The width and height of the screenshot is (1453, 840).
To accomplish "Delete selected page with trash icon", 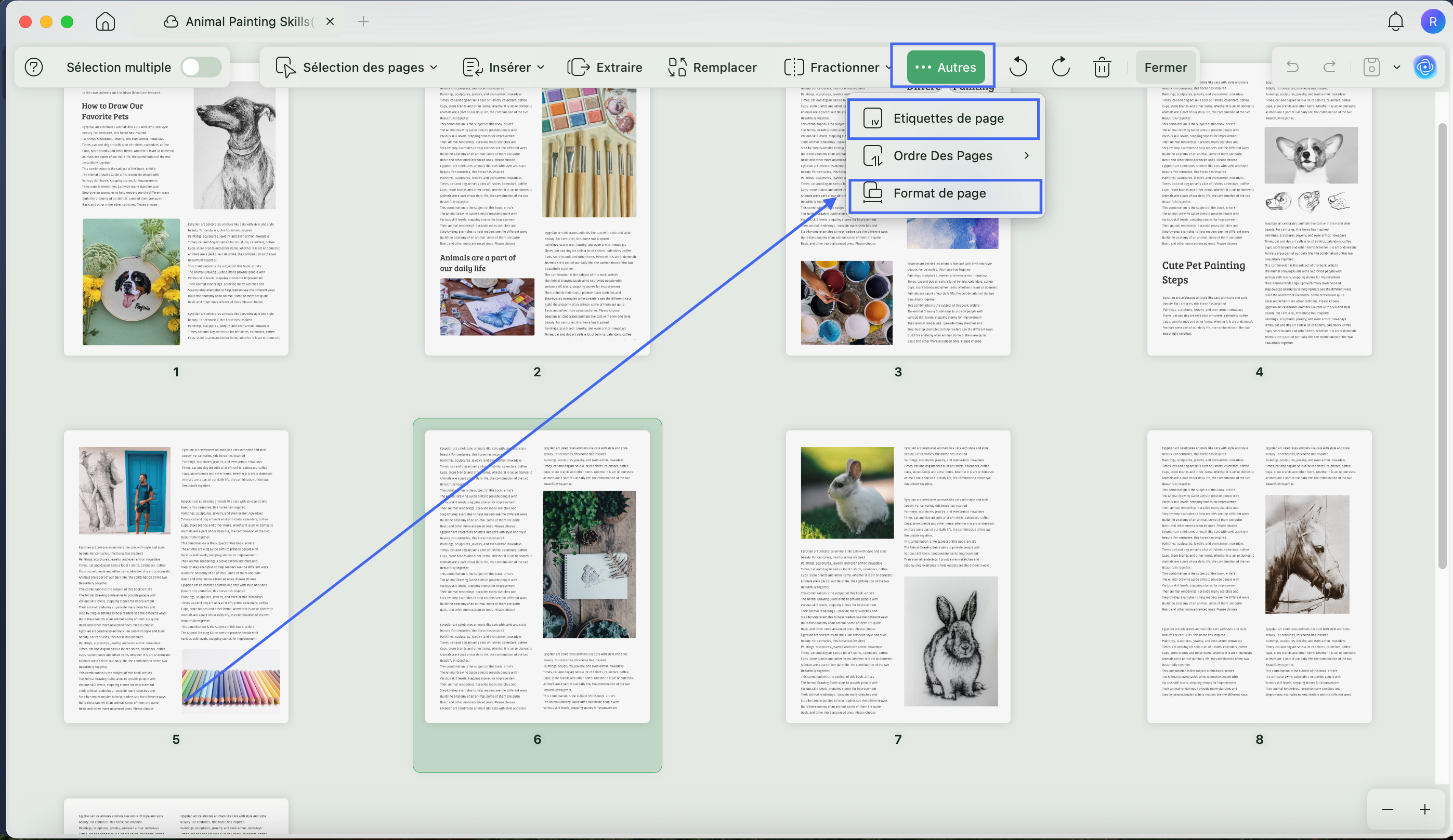I will click(x=1102, y=68).
